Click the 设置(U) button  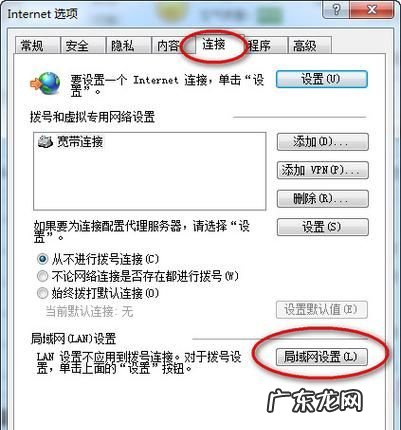(x=322, y=79)
